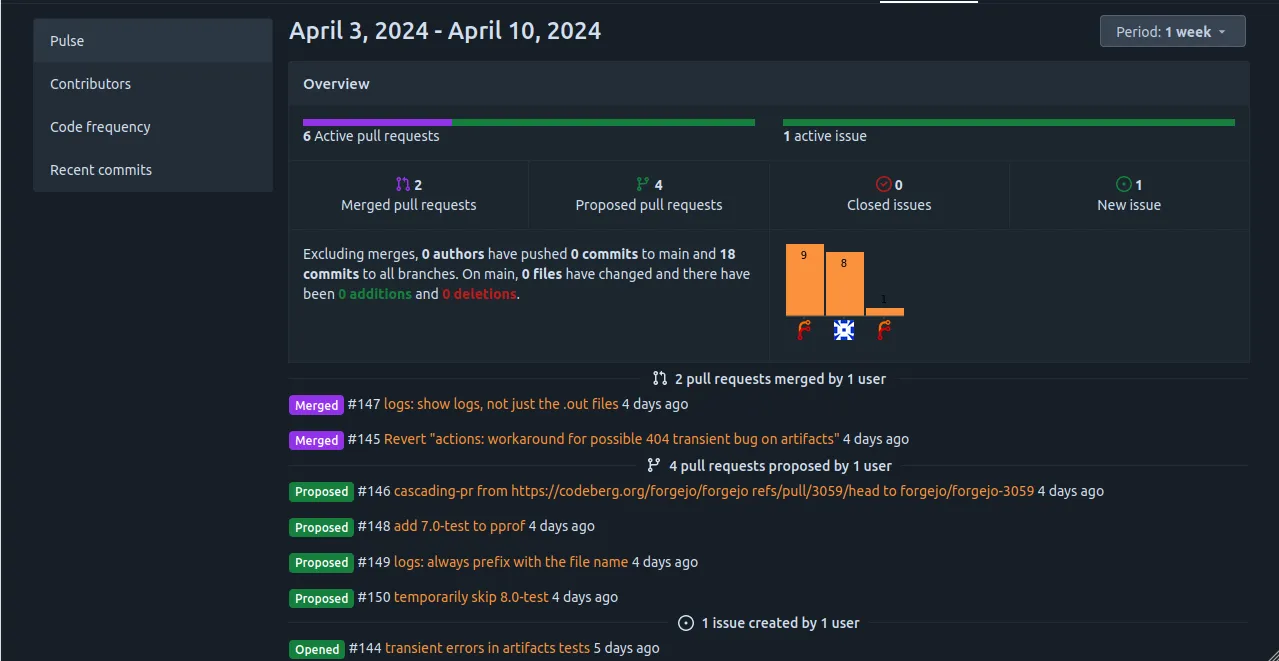Open the Contributors page from the sidebar

coord(90,84)
